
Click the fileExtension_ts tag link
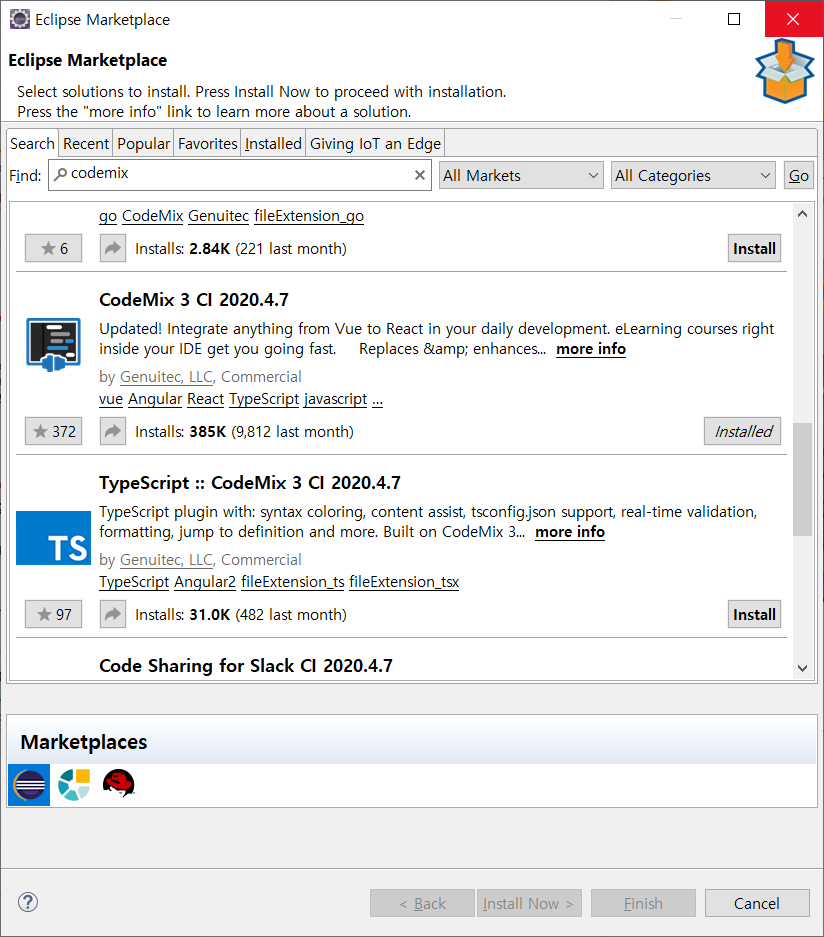[x=293, y=582]
